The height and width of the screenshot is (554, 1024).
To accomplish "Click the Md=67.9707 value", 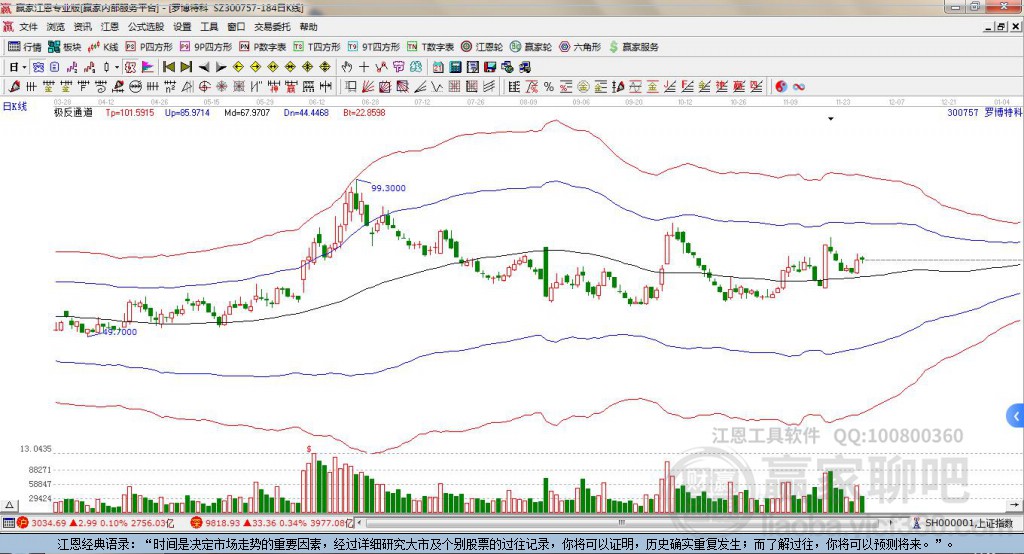I will pyautogui.click(x=247, y=112).
